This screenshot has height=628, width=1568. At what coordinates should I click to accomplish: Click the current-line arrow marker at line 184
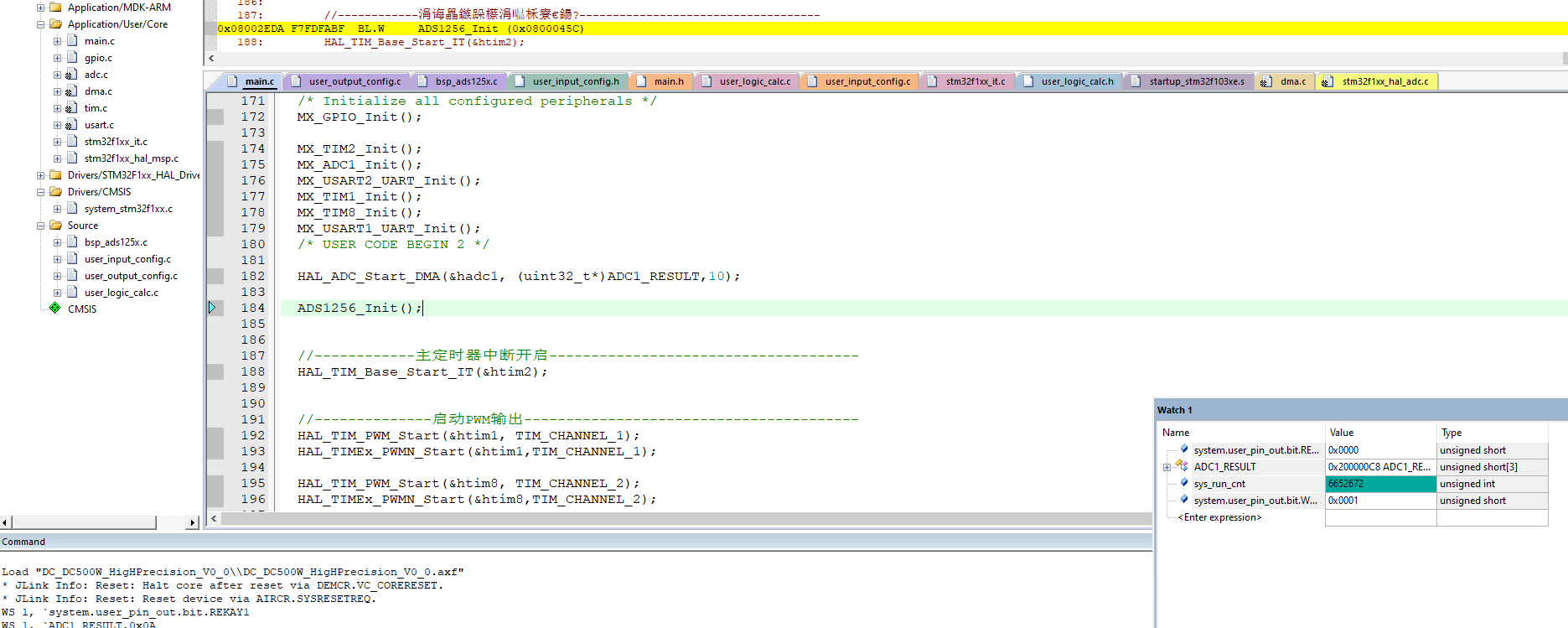[212, 308]
